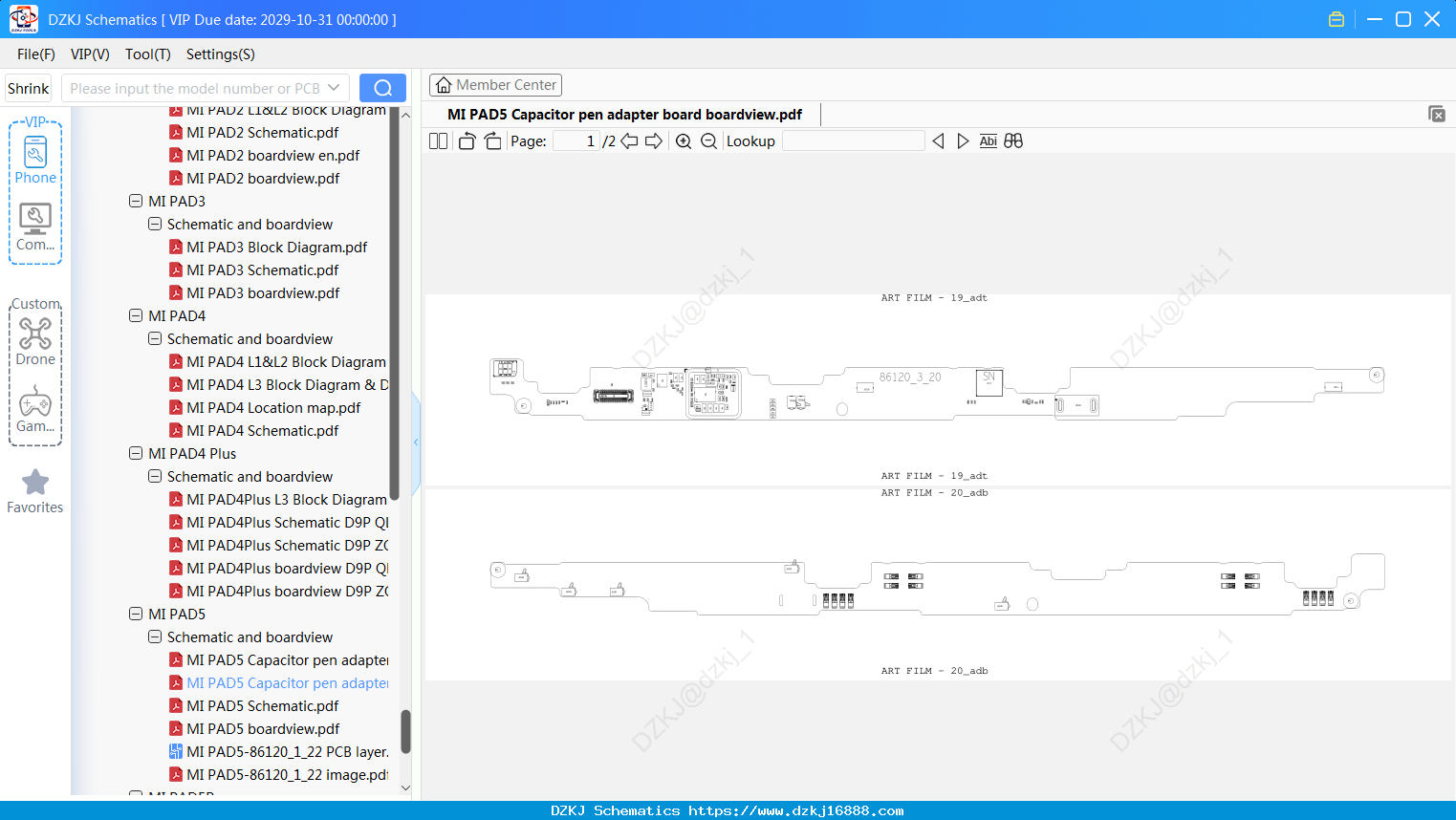The image size is (1456, 820).
Task: Collapse the MI PAD4 tree node
Action: coord(136,316)
